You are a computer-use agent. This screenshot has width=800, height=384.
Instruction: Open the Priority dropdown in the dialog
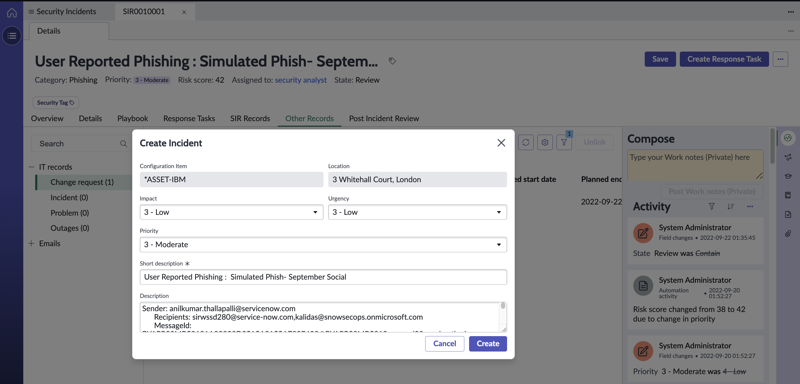[x=323, y=245]
